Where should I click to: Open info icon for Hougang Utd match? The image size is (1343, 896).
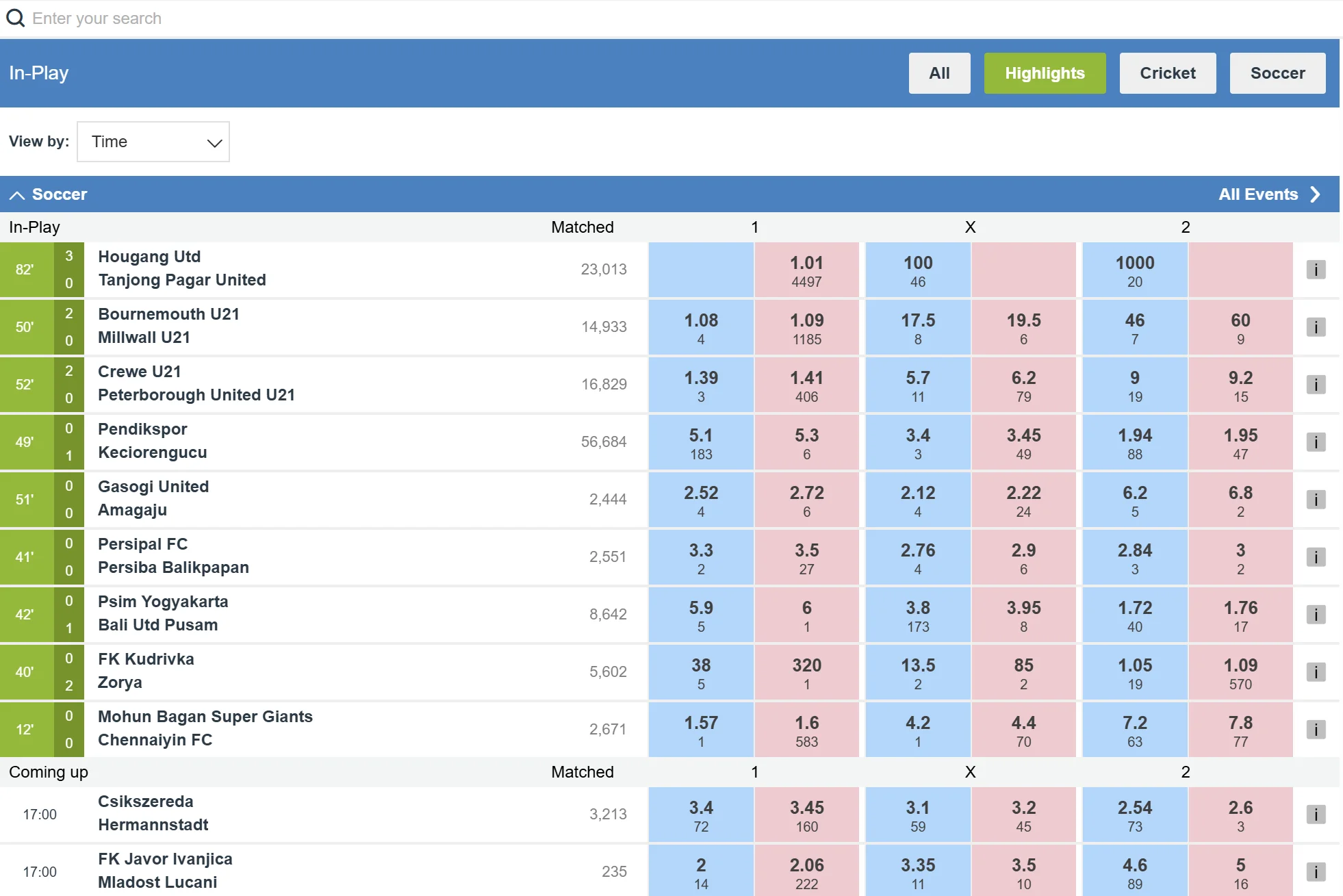(x=1316, y=270)
